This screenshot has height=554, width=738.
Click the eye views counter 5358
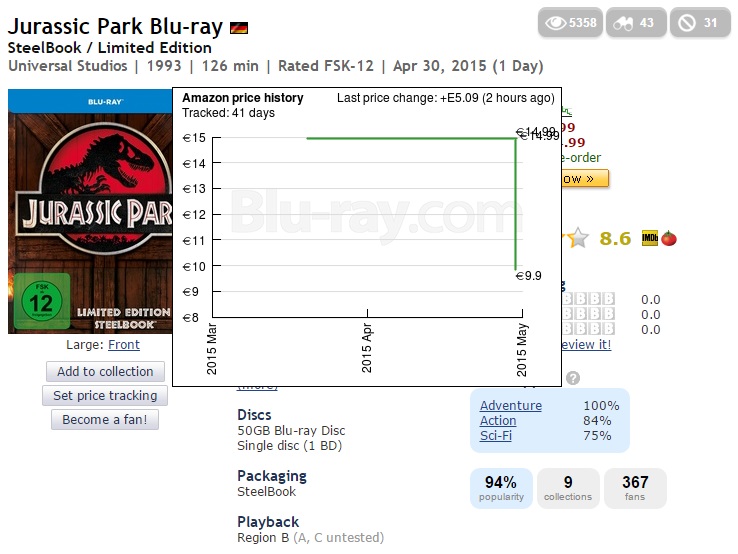click(x=570, y=22)
